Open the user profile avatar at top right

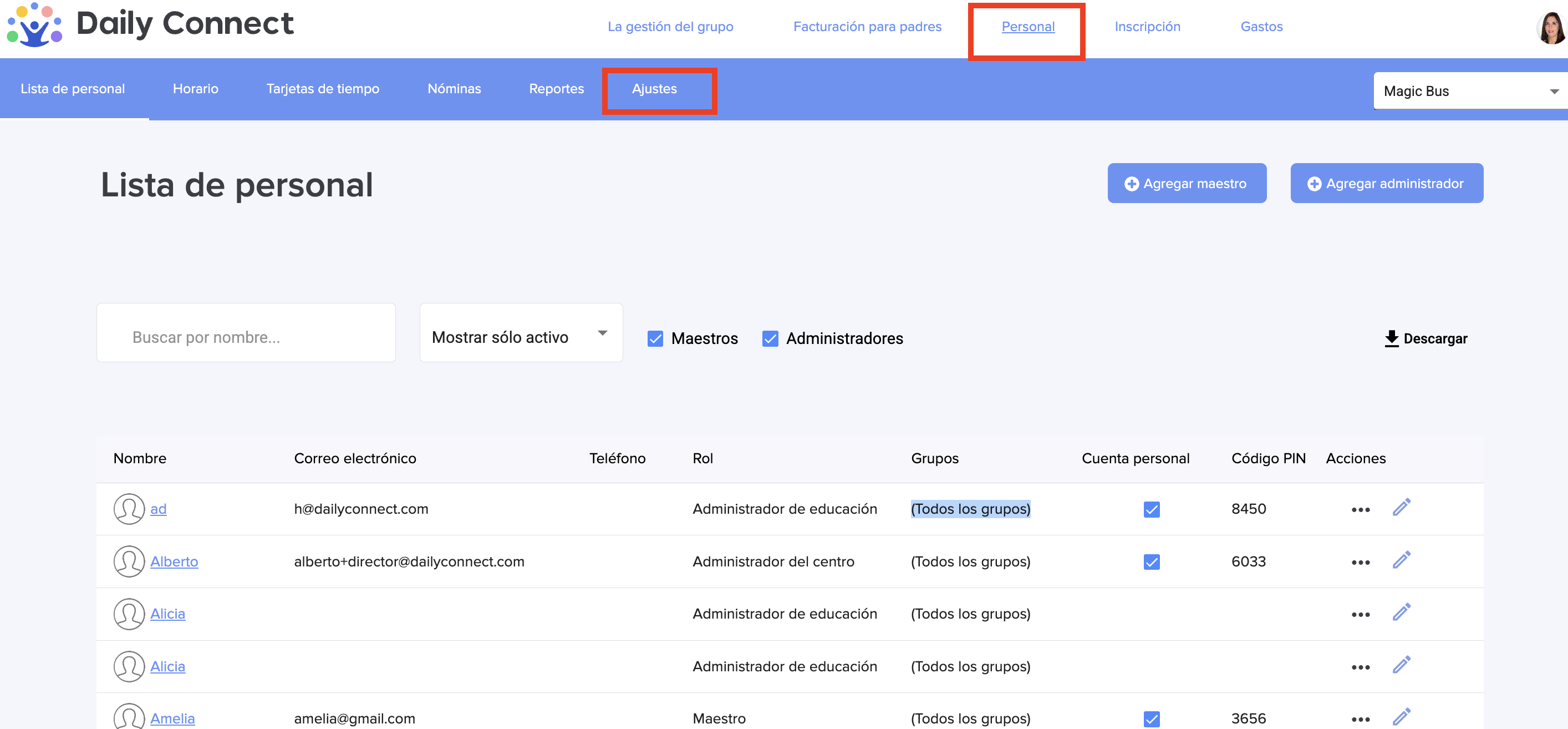pyautogui.click(x=1551, y=27)
